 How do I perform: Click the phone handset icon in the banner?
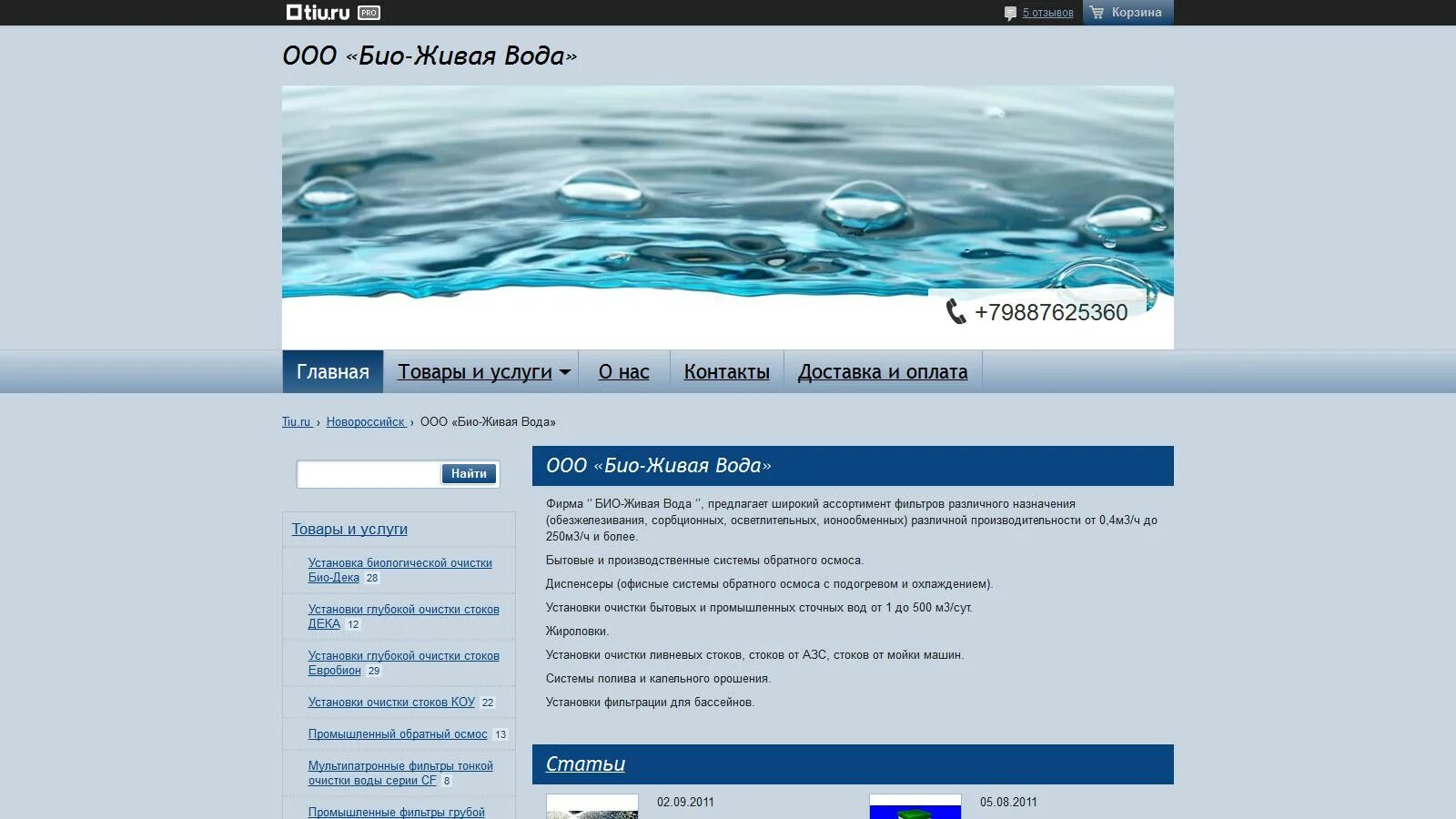click(955, 311)
